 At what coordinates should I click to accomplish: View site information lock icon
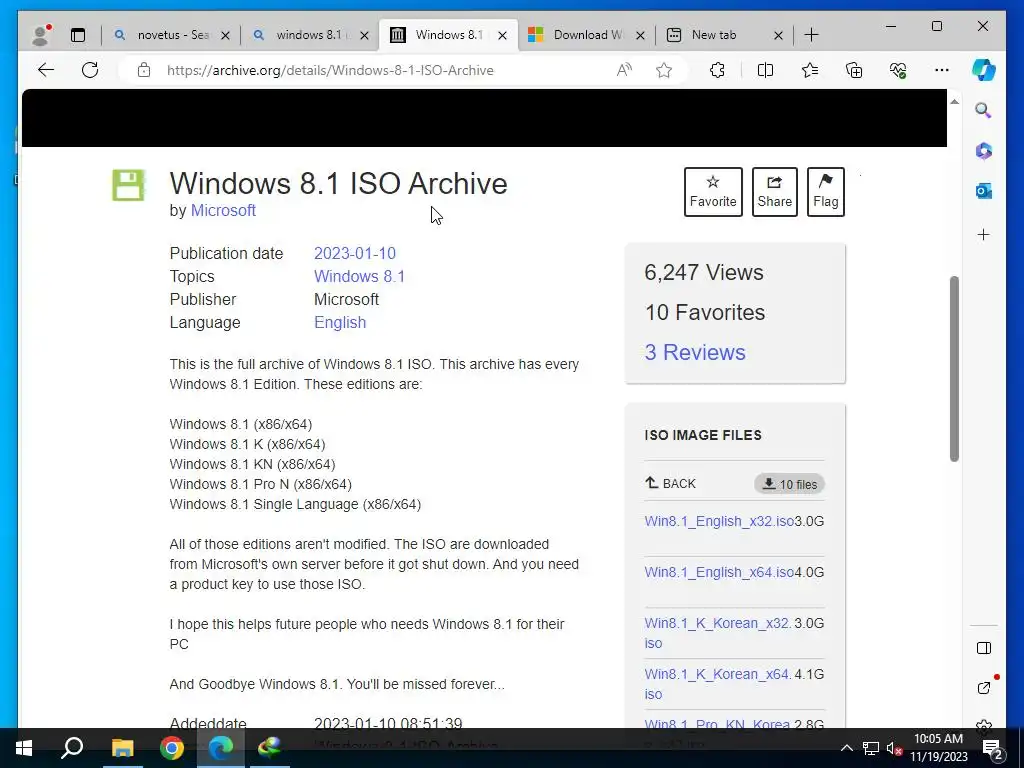(x=144, y=70)
